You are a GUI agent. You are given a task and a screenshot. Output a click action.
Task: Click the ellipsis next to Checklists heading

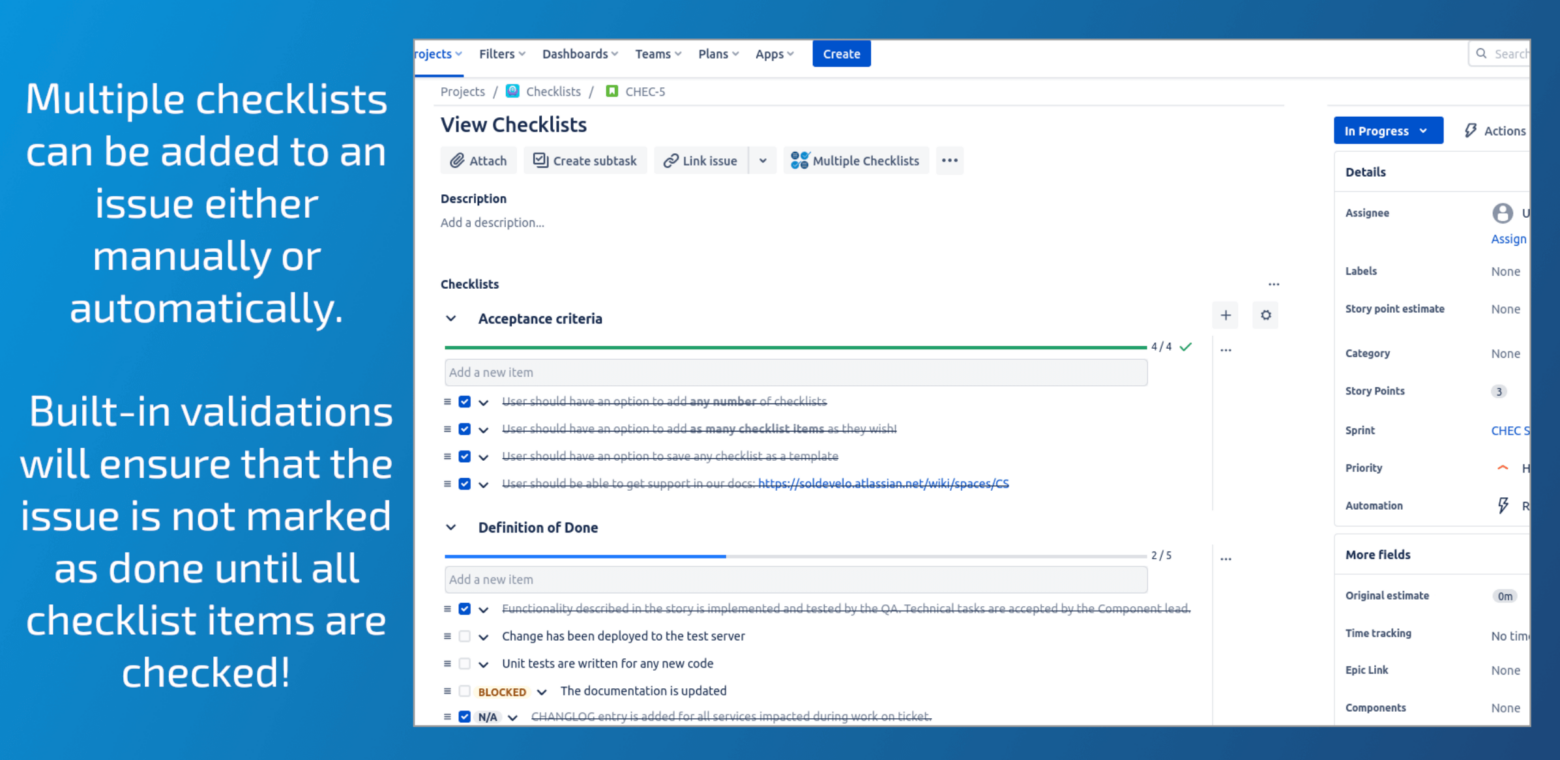[x=1274, y=284]
